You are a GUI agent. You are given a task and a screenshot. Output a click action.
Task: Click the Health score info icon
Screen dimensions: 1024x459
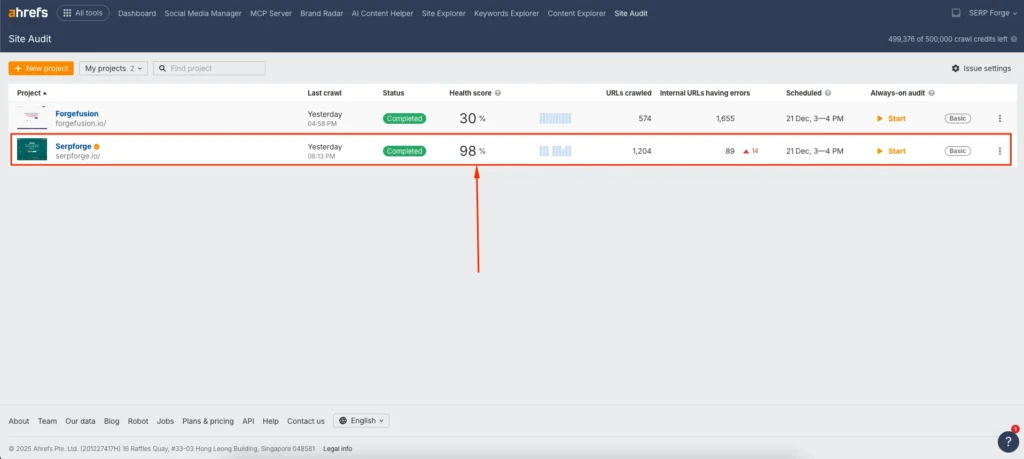tap(498, 93)
